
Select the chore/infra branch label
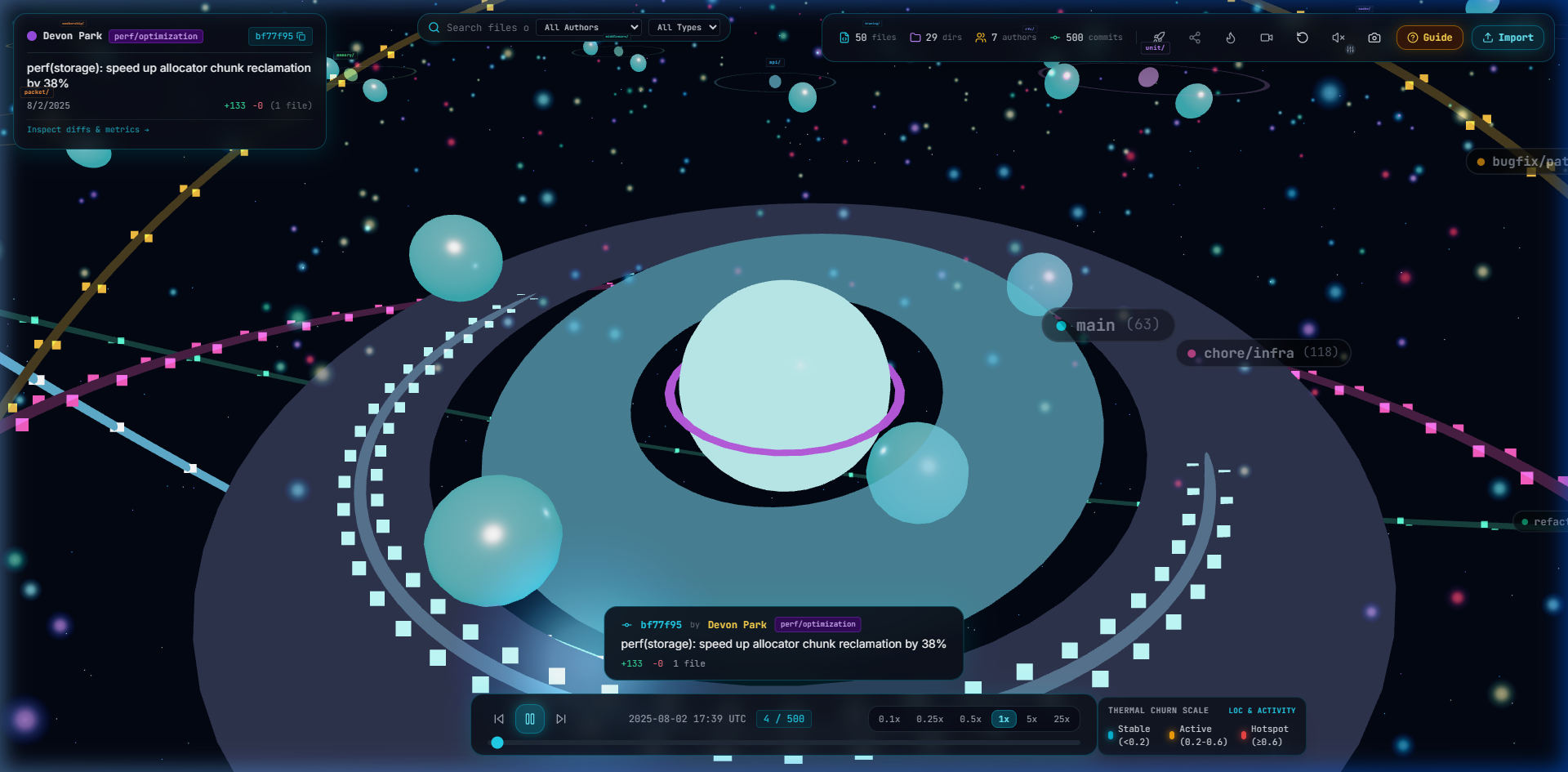tap(1263, 353)
